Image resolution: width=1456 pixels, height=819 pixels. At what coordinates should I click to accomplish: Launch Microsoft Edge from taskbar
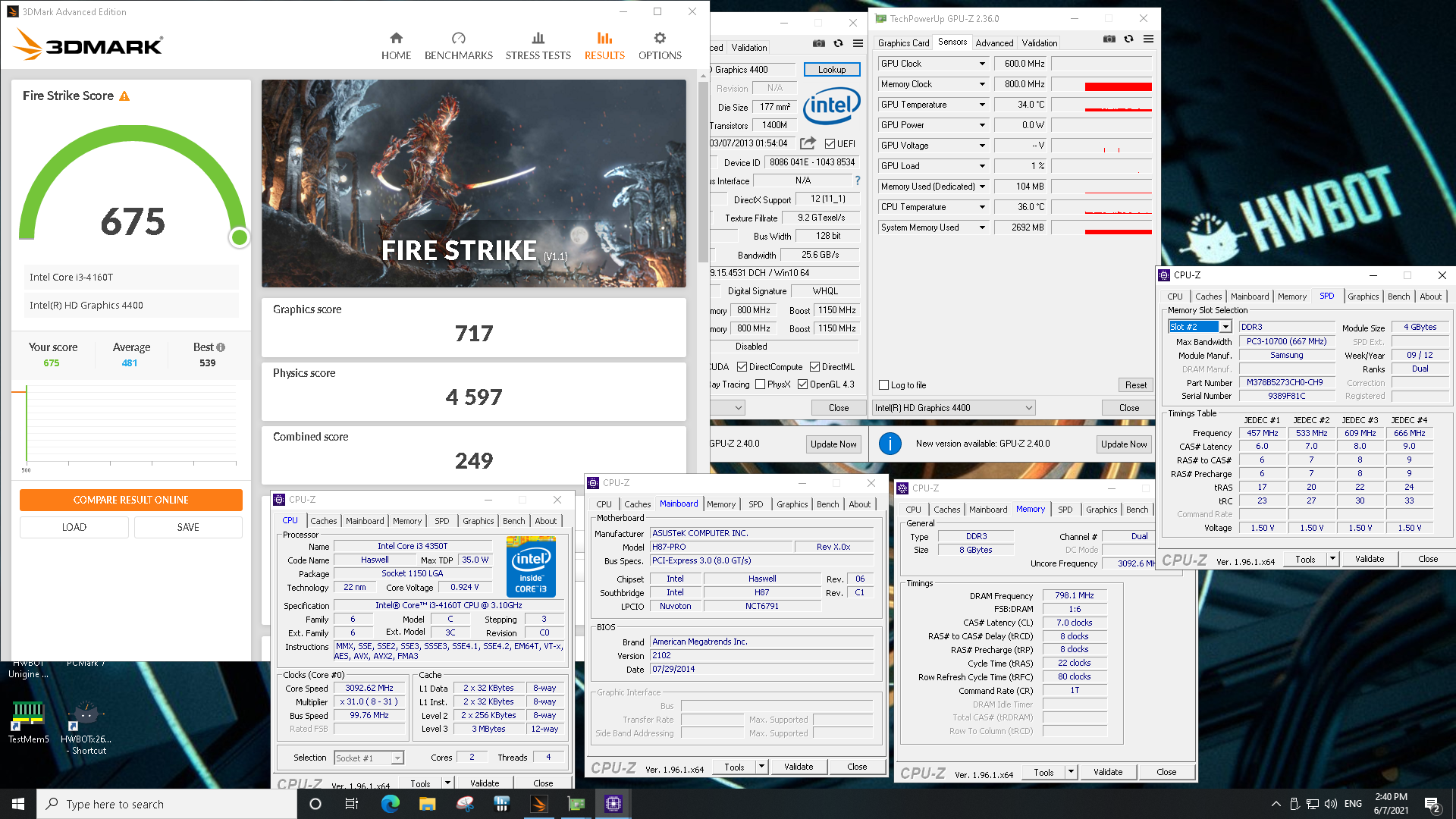(x=390, y=804)
